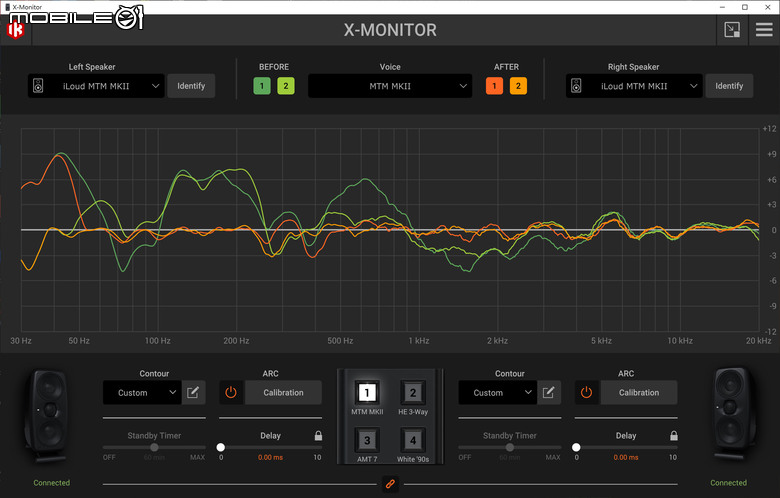Click the left speaker Delay lock icon
Viewport: 780px width, 498px height.
[x=318, y=436]
